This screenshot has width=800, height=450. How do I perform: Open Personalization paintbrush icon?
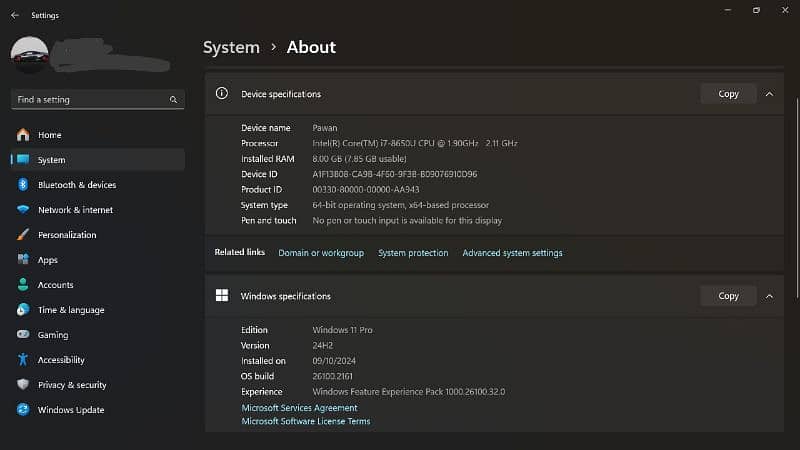22,235
